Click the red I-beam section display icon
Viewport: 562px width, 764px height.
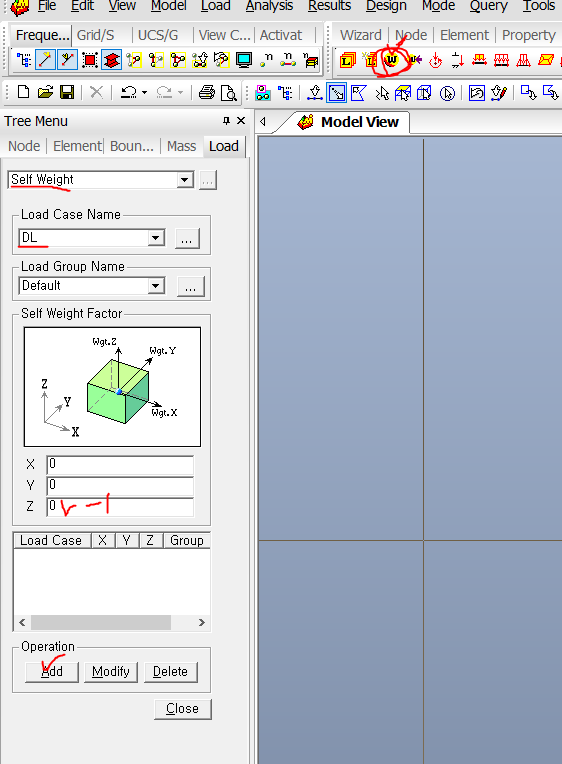click(112, 60)
